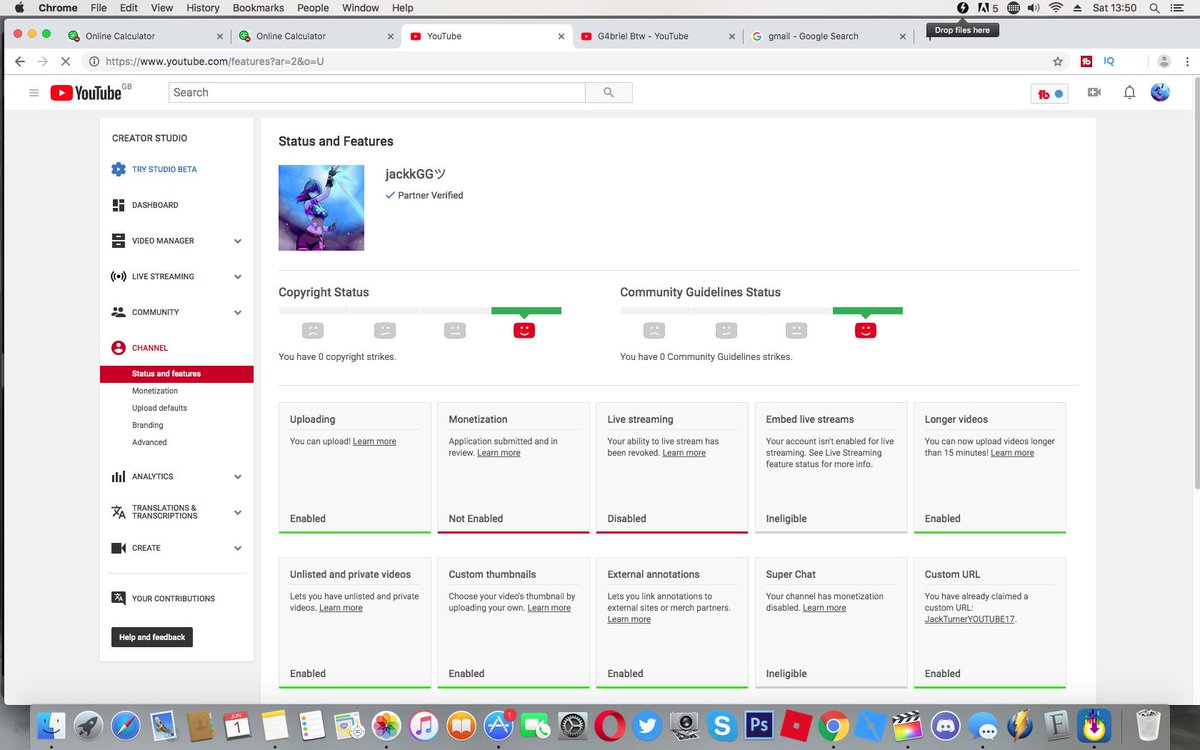Open the Bookmarks menu
This screenshot has height=750, width=1200.
pos(258,8)
